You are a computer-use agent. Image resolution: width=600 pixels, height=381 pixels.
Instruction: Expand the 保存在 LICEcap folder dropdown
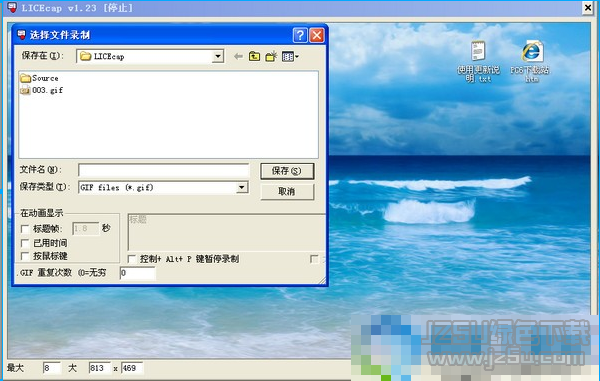click(x=218, y=56)
